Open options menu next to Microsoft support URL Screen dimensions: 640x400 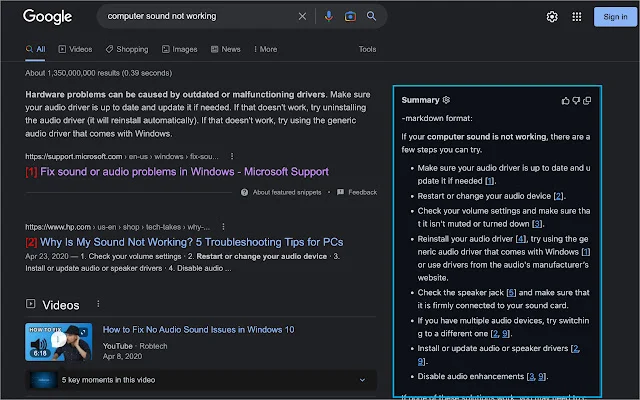232,156
